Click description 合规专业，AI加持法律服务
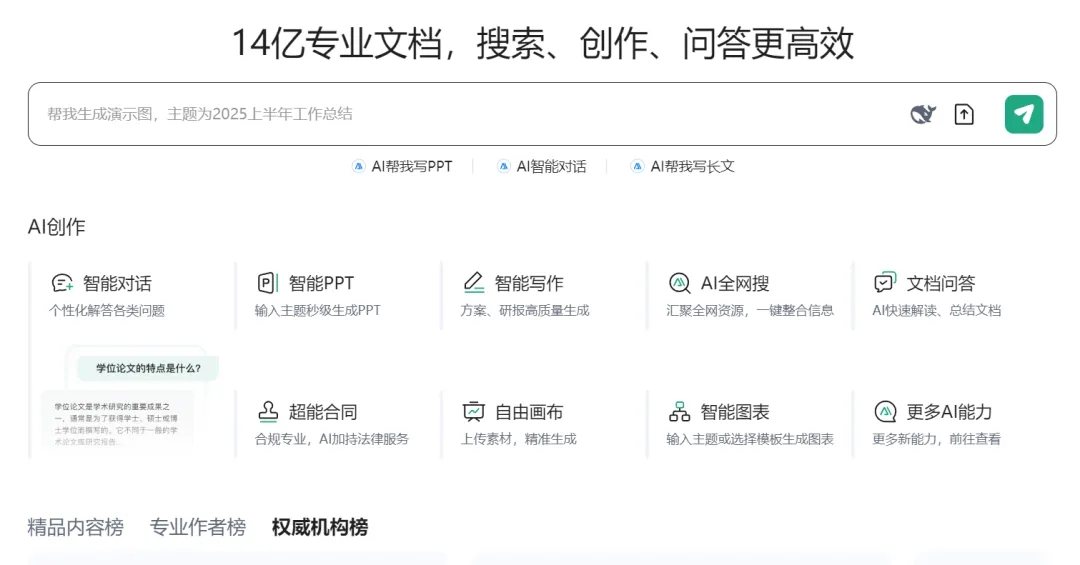This screenshot has height=565, width=1080. coord(331,439)
